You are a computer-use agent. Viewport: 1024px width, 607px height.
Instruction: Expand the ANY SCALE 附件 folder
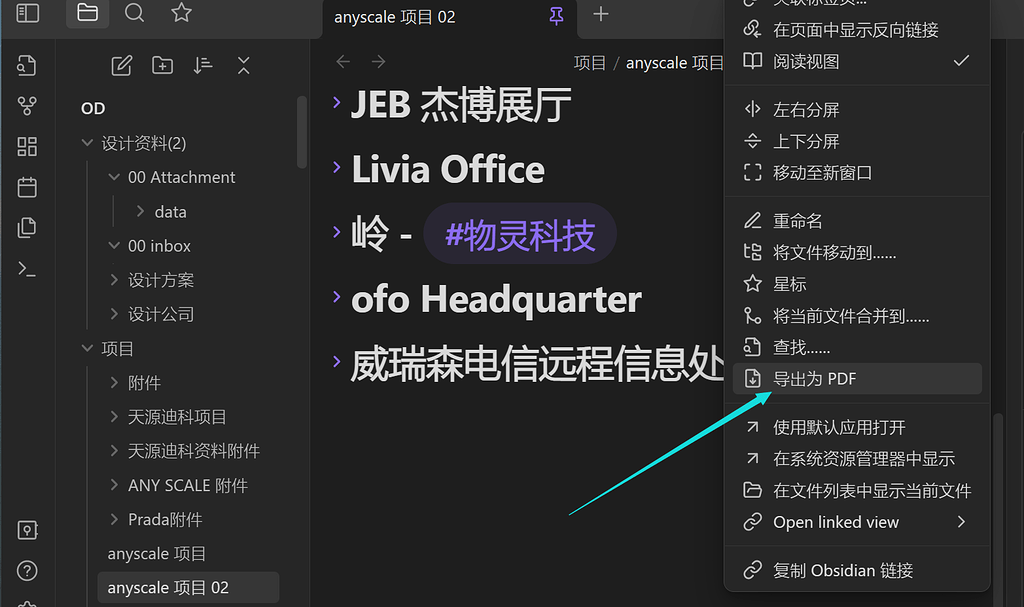pos(114,485)
